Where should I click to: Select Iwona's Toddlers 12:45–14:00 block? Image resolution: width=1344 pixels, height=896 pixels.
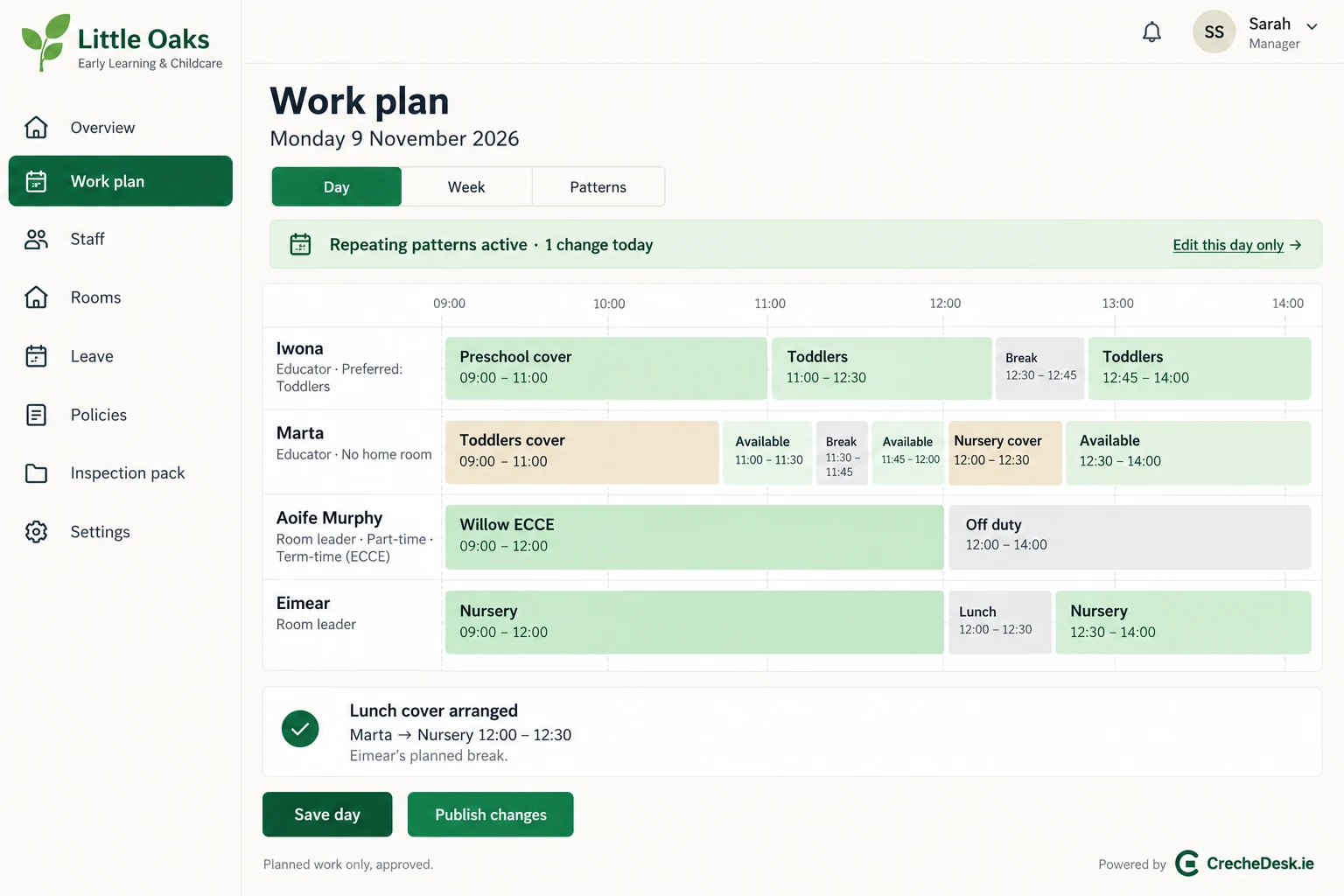point(1200,368)
